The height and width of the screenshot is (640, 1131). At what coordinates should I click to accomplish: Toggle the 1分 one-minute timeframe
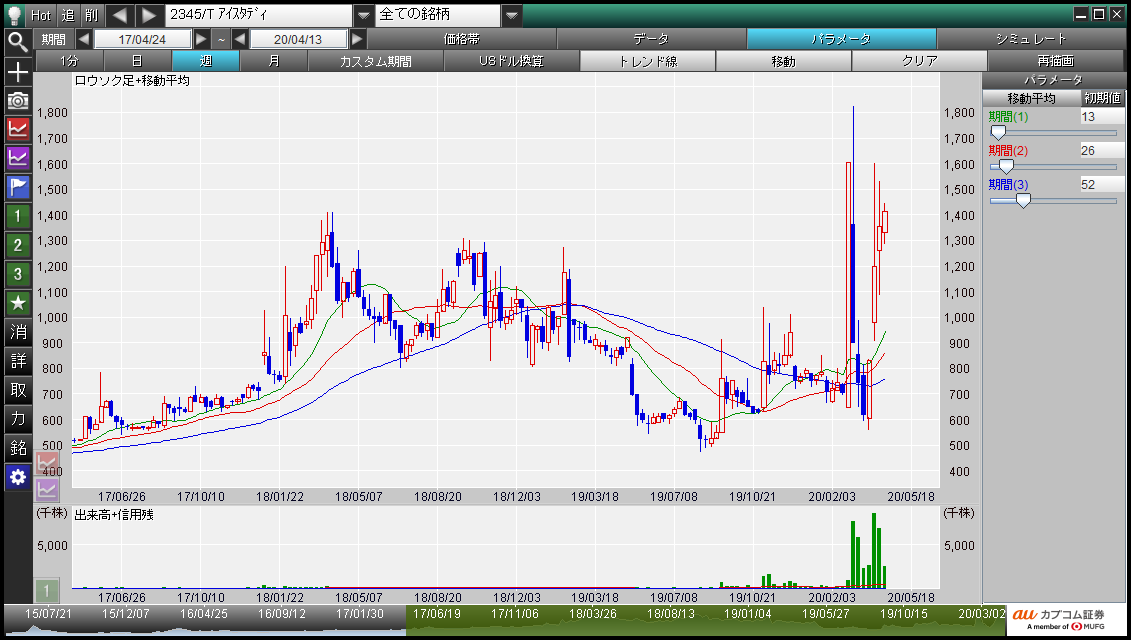(x=68, y=61)
